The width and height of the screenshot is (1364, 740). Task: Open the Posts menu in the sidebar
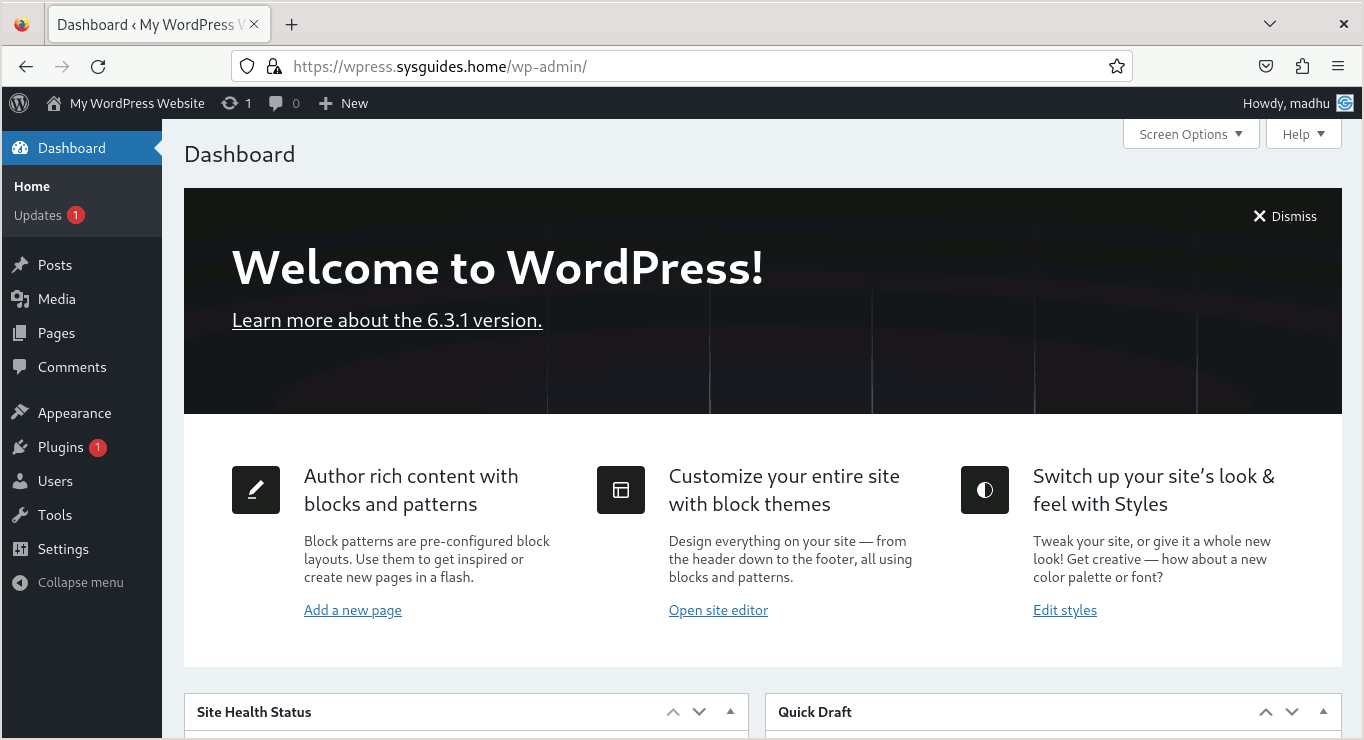click(53, 264)
